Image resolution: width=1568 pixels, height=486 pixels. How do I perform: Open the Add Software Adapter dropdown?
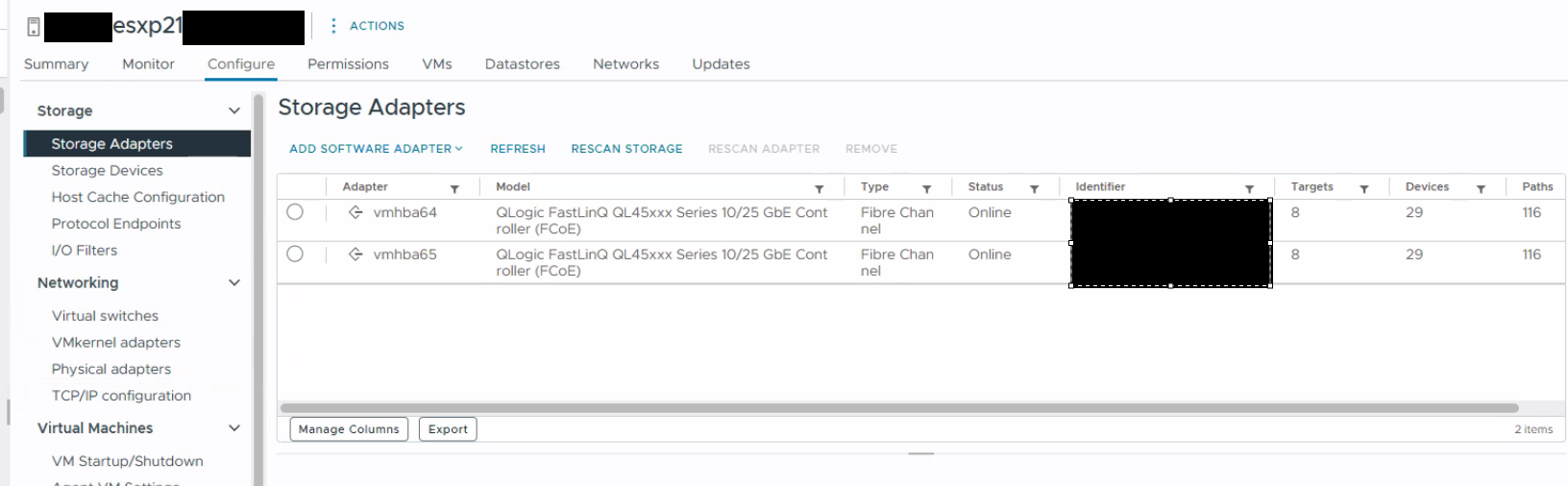[376, 149]
